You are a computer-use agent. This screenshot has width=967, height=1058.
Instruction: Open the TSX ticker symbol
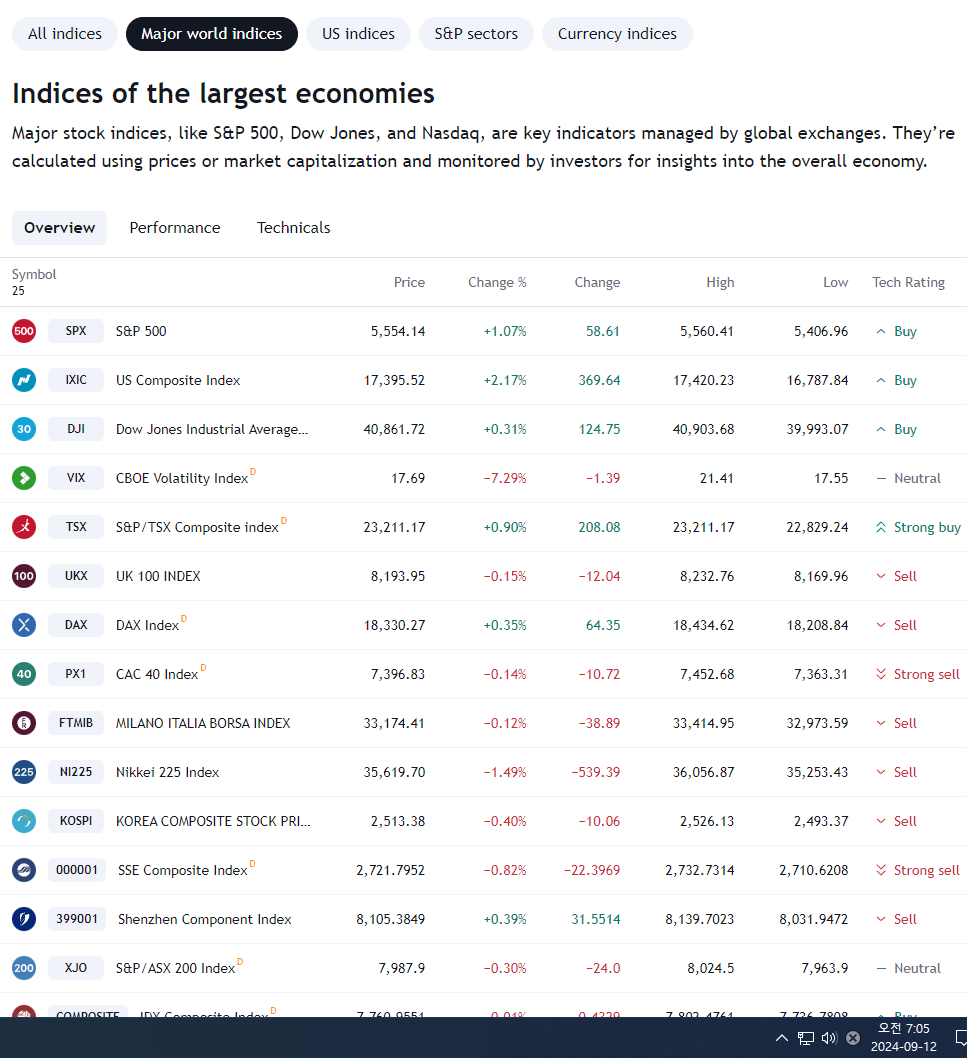coord(76,527)
